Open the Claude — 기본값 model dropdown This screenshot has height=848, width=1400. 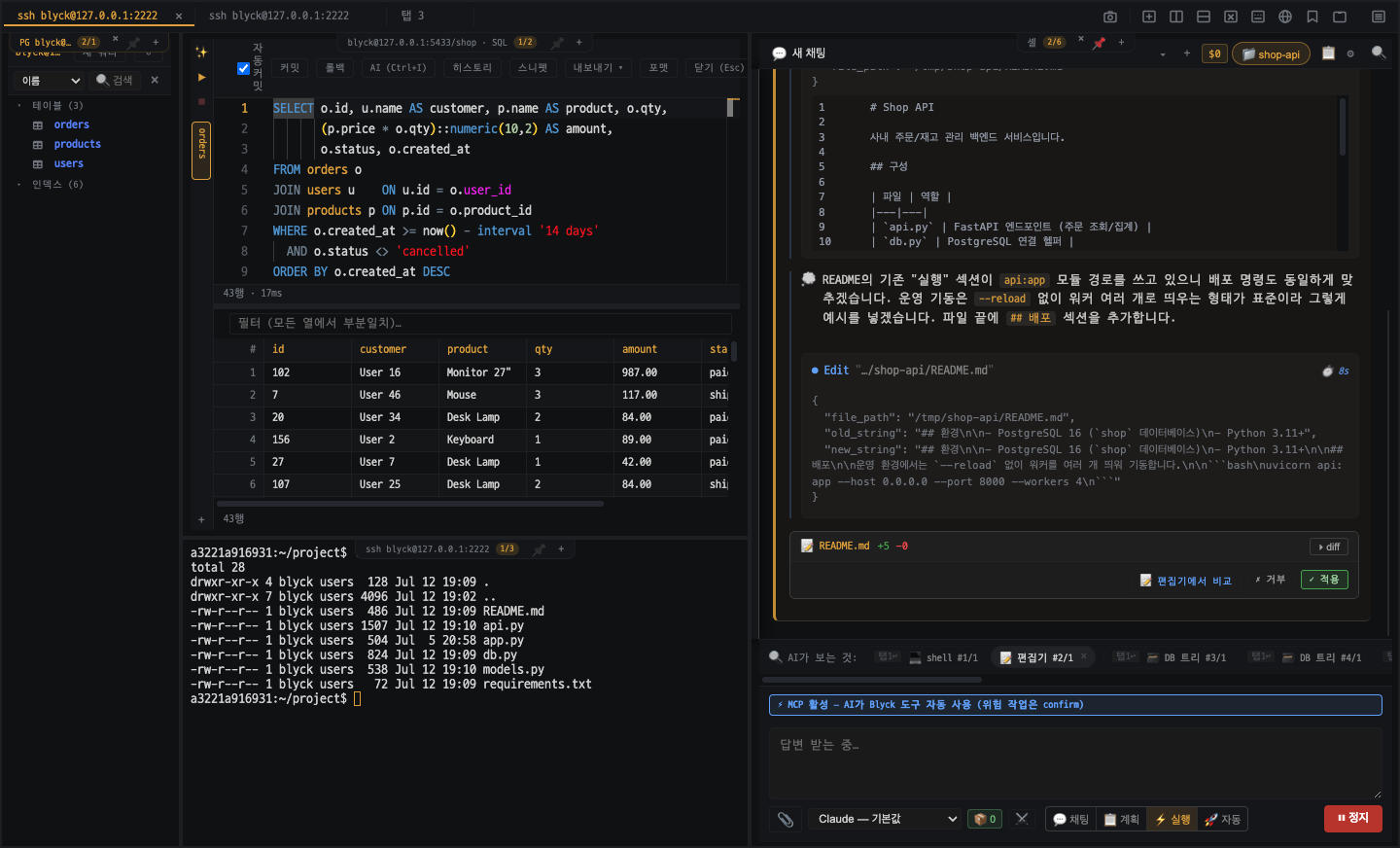tap(884, 819)
